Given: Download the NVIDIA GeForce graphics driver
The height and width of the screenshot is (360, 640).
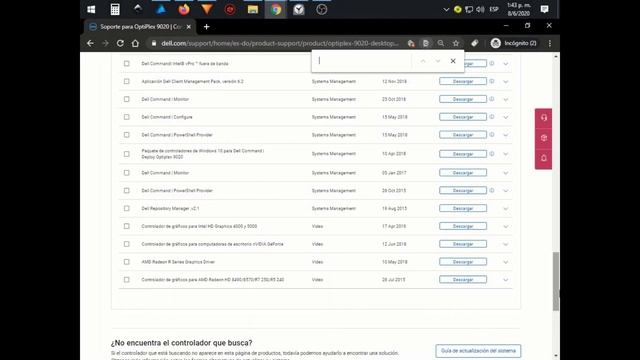Looking at the screenshot, I should [x=463, y=244].
